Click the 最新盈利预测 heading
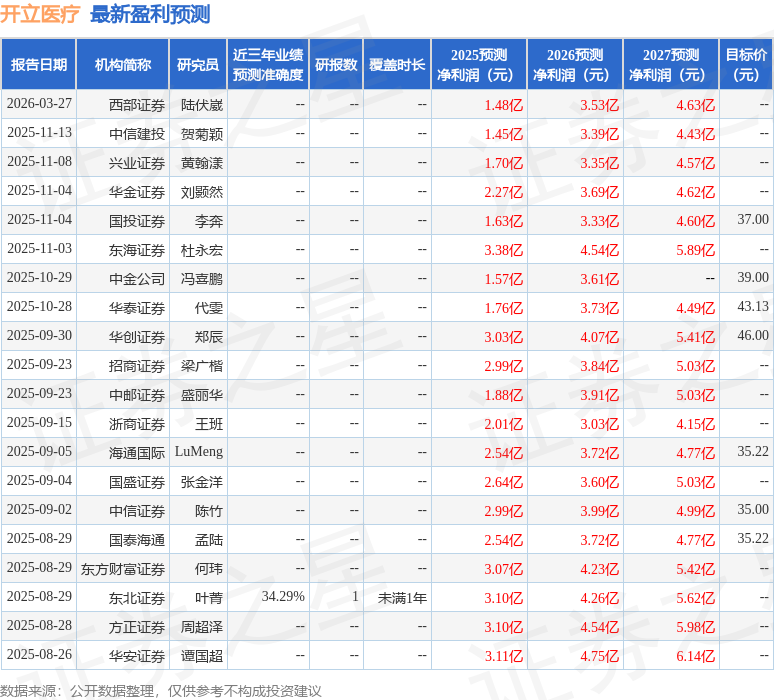 tap(150, 14)
